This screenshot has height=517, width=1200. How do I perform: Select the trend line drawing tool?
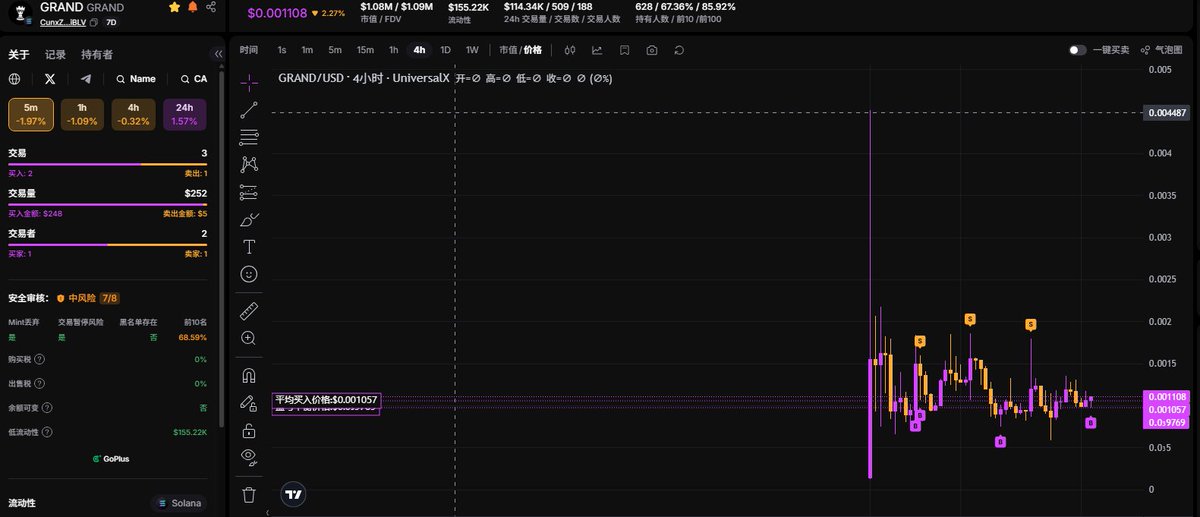tap(249, 110)
